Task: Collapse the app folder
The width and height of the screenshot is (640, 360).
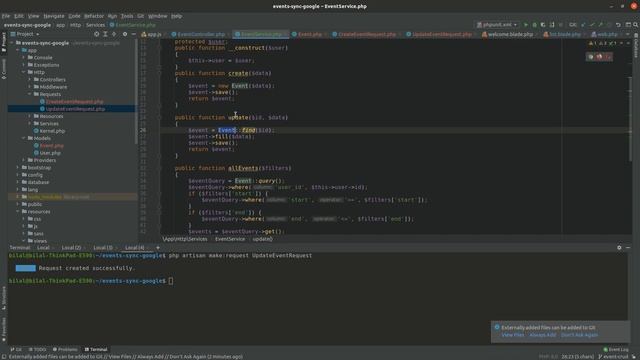Action: coord(18,50)
